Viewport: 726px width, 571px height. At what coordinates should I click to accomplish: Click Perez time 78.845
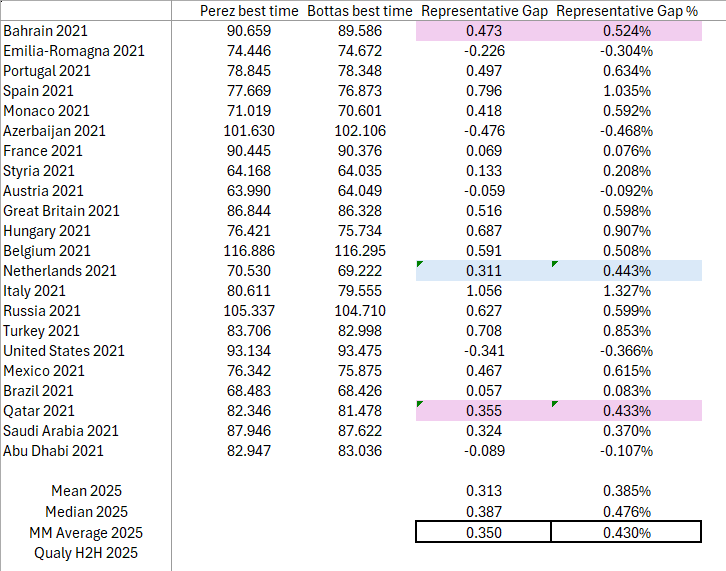click(249, 71)
